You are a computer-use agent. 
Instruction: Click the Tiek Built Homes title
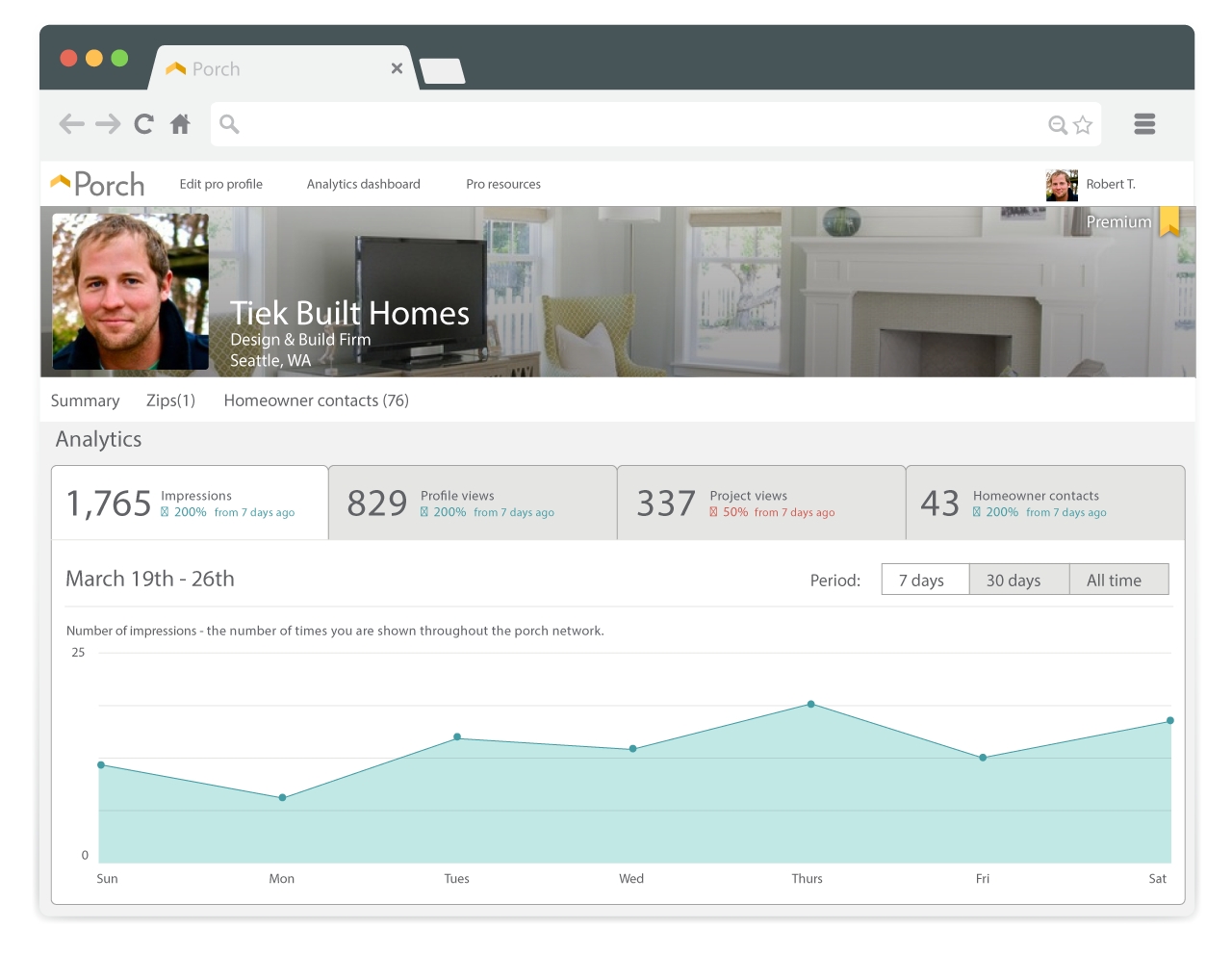pos(349,313)
